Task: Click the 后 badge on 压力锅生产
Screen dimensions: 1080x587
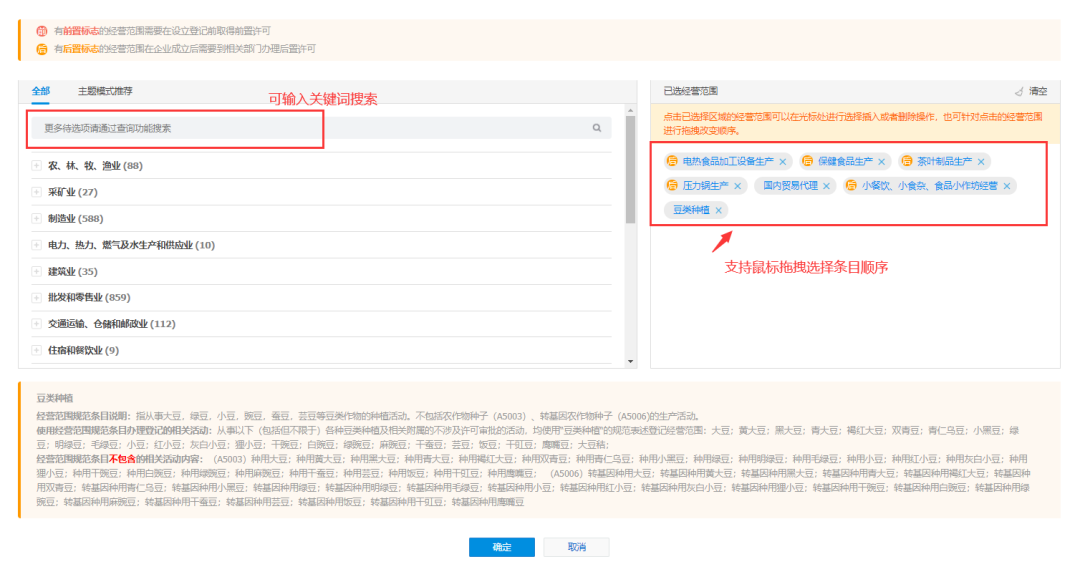Action: click(672, 185)
